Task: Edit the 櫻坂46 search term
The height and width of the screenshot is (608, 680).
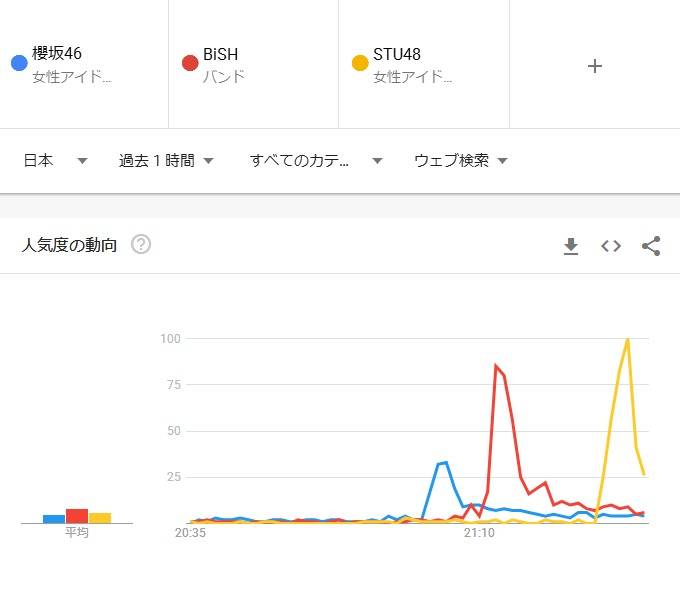Action: 57,54
